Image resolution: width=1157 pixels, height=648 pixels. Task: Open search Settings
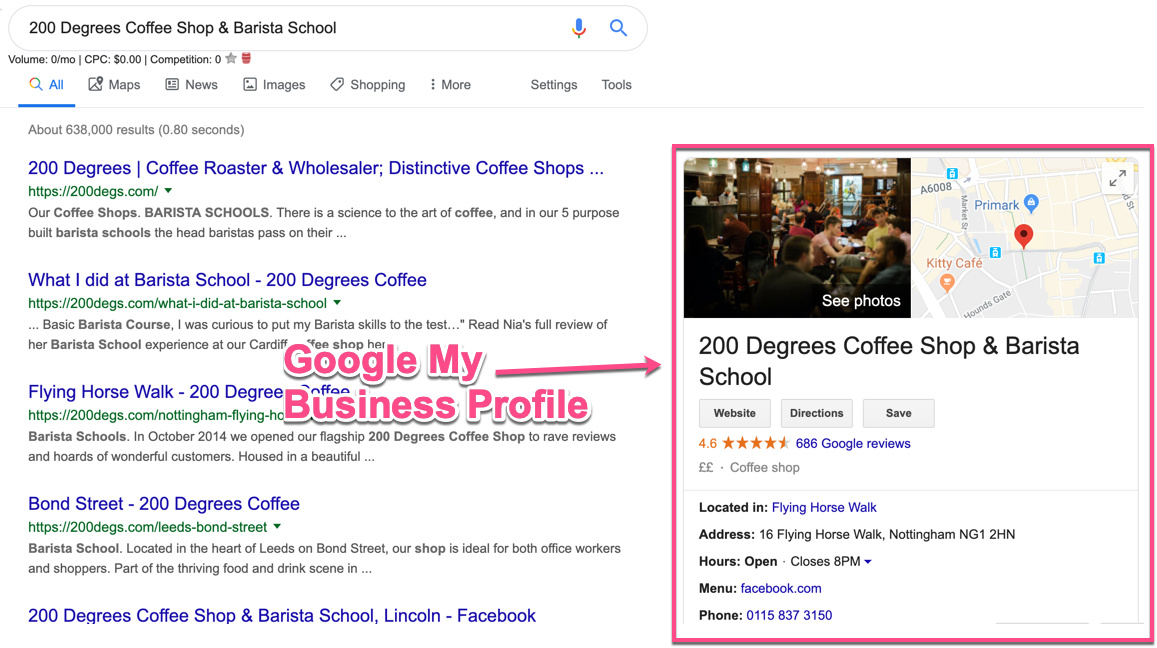click(x=553, y=85)
